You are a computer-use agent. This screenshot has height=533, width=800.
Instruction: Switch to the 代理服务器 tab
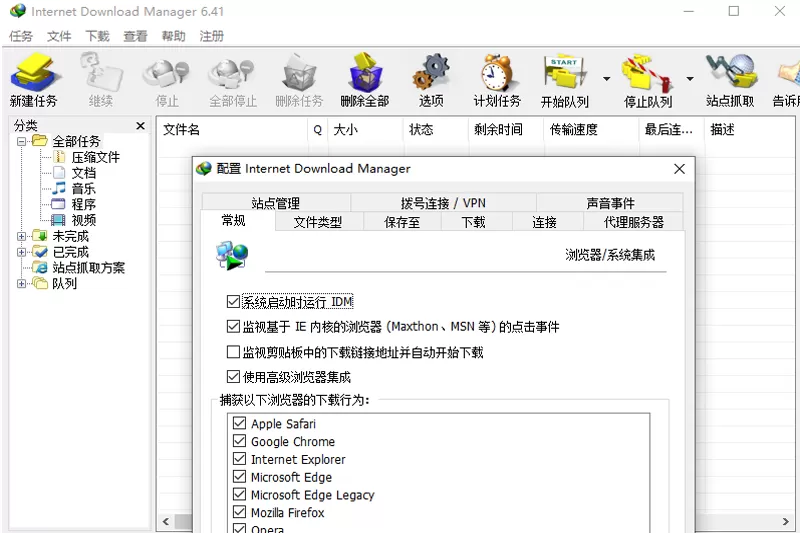pos(634,222)
